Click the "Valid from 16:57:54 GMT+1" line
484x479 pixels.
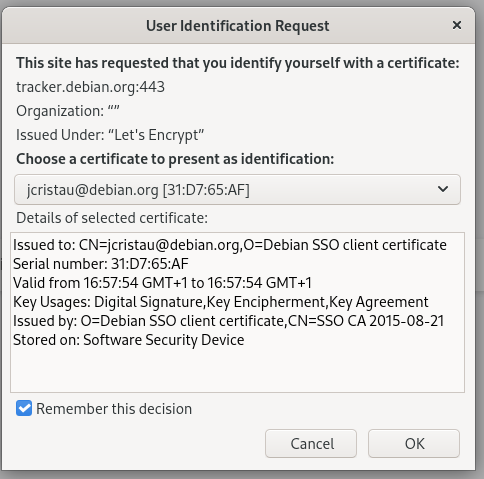(162, 283)
